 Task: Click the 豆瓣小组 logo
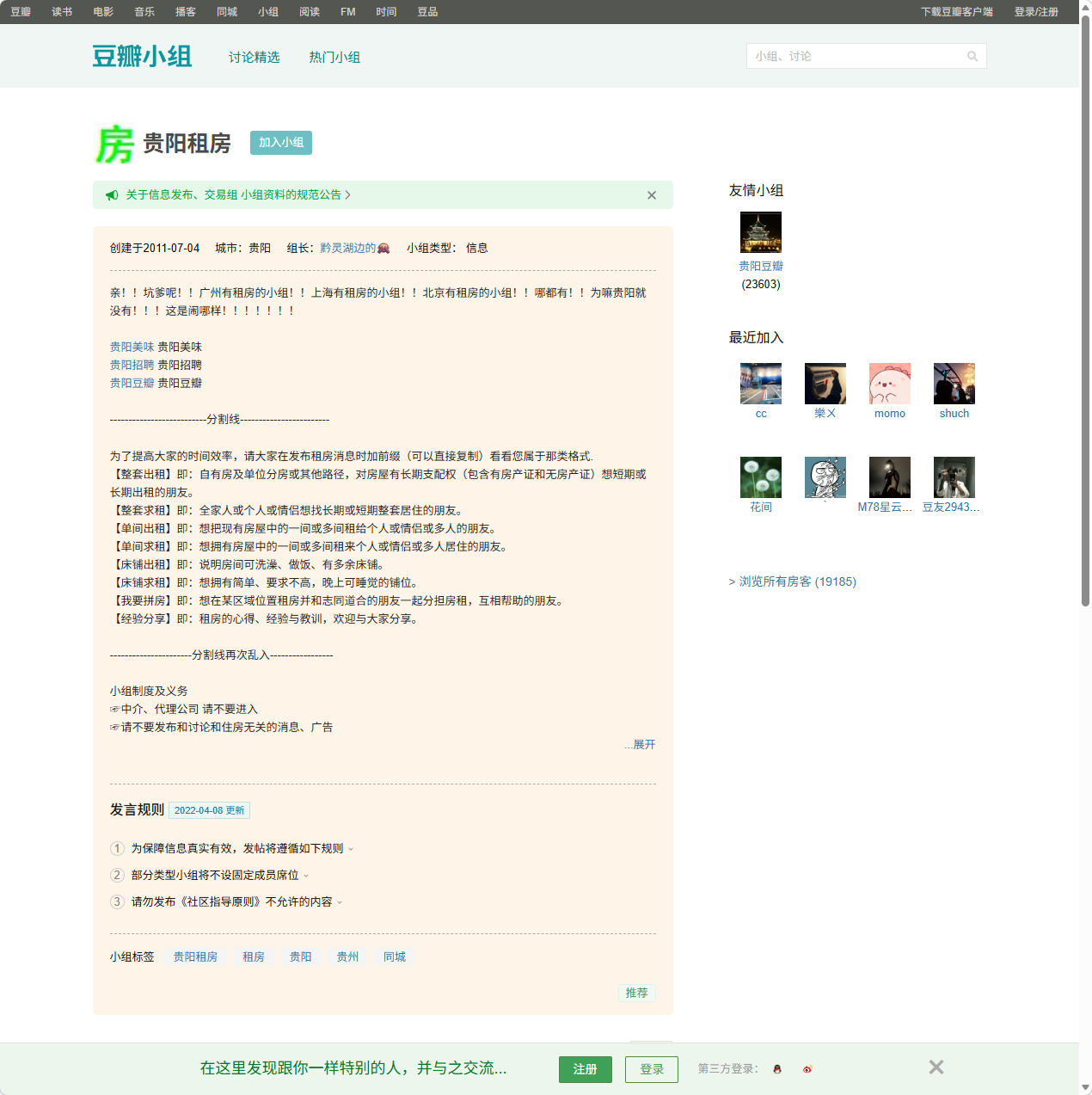tap(142, 57)
